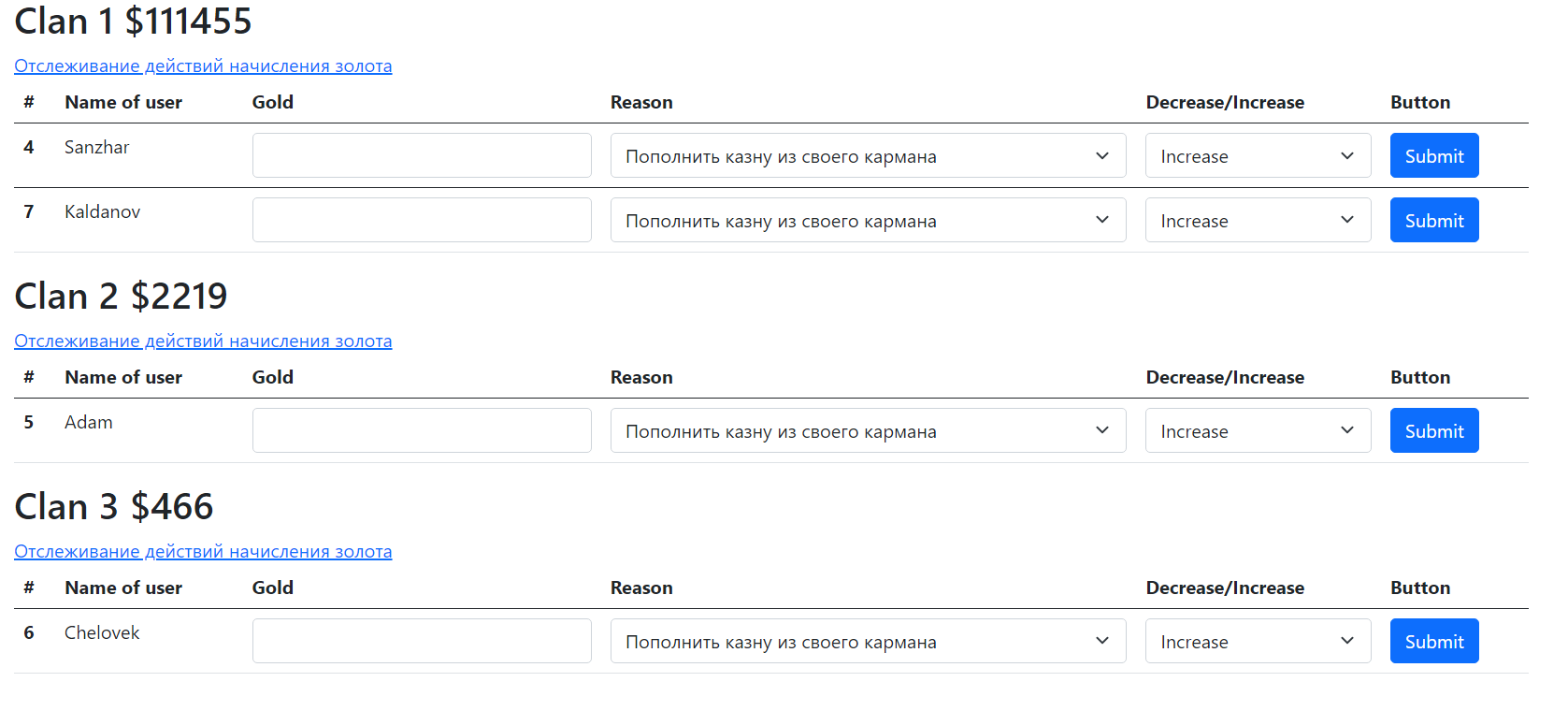Submit the gold change for Kaldanov
The width and height of the screenshot is (1568, 711).
point(1433,220)
